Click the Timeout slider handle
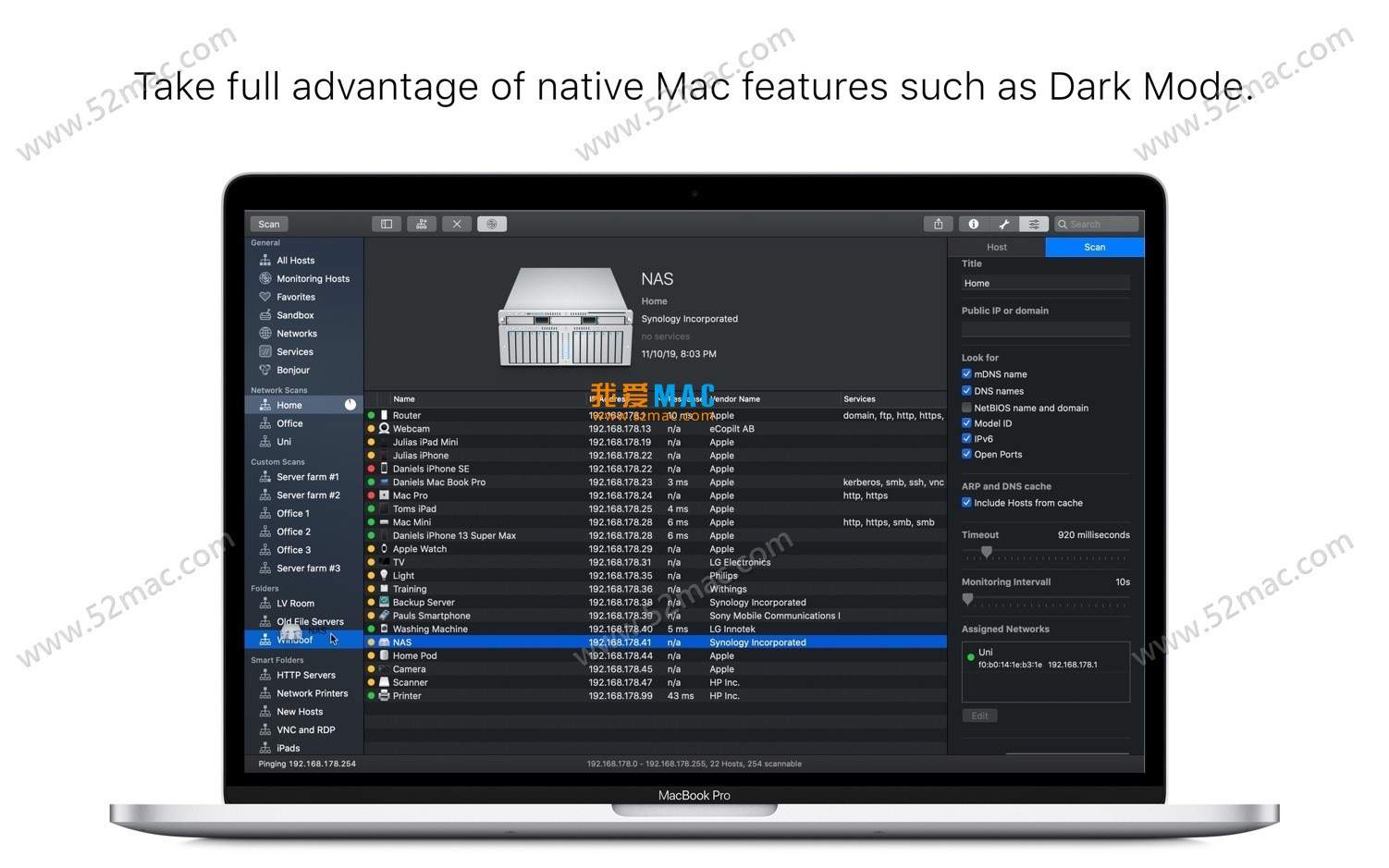 (x=987, y=552)
